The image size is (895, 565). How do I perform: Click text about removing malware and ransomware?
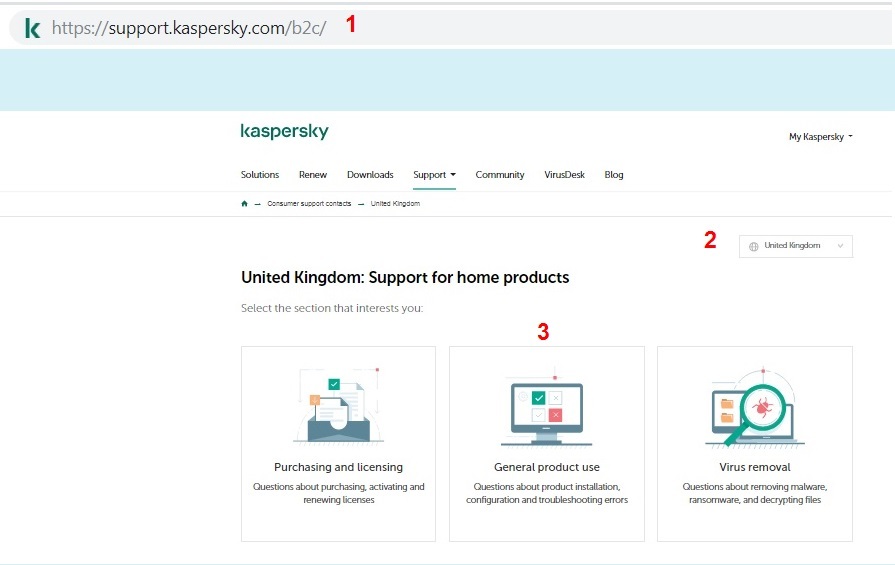(x=755, y=493)
